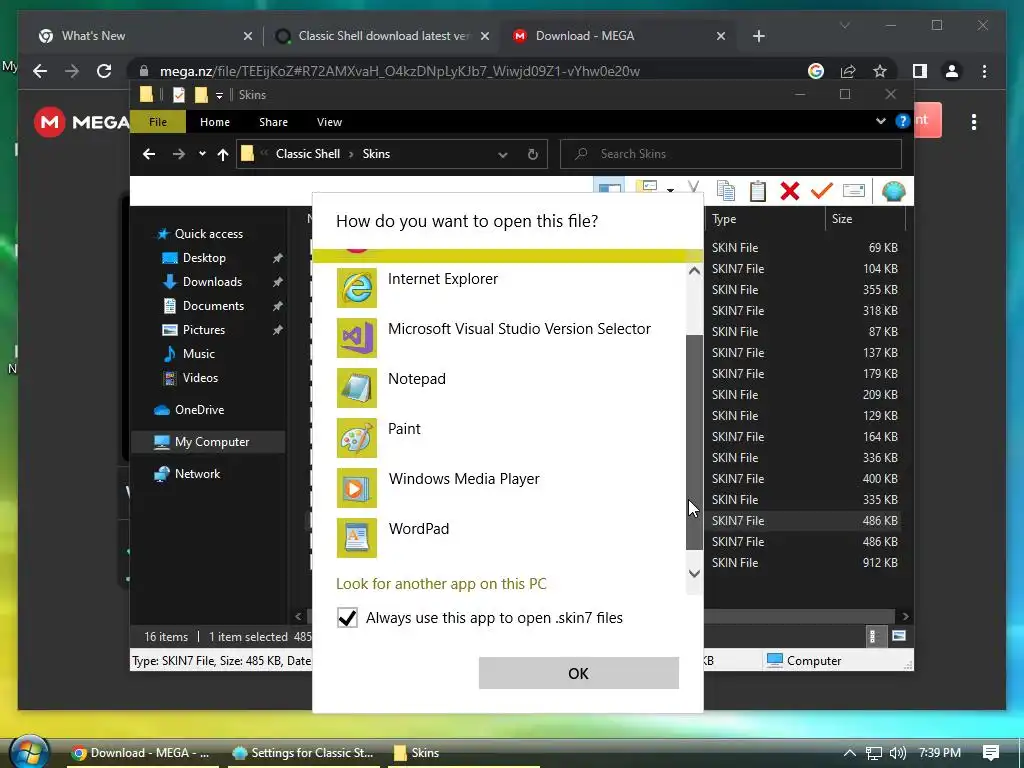1024x768 pixels.
Task: Open Chrome tab search dropdown
Action: [x=844, y=25]
